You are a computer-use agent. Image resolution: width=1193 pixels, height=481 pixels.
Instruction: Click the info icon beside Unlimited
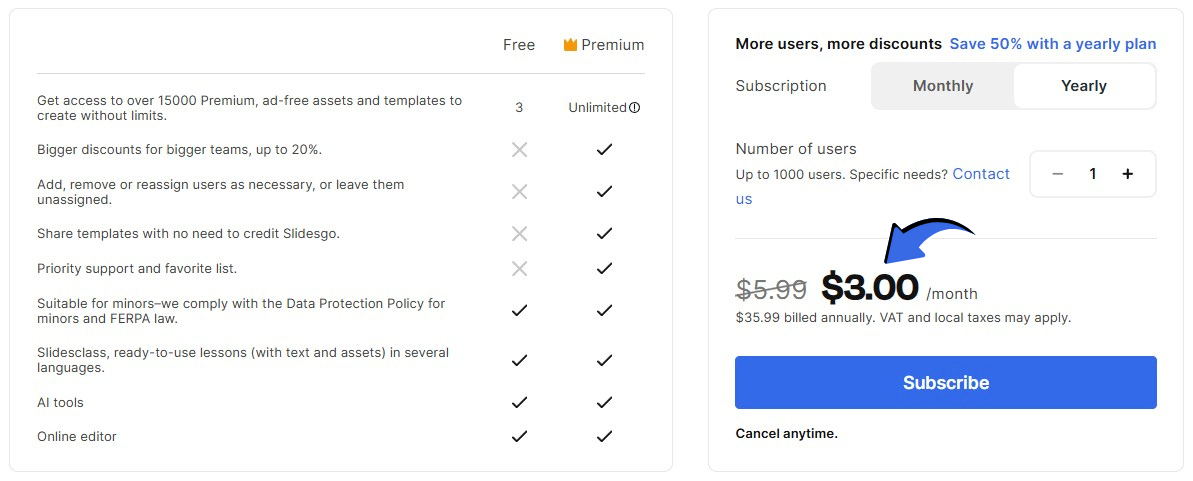coord(635,108)
